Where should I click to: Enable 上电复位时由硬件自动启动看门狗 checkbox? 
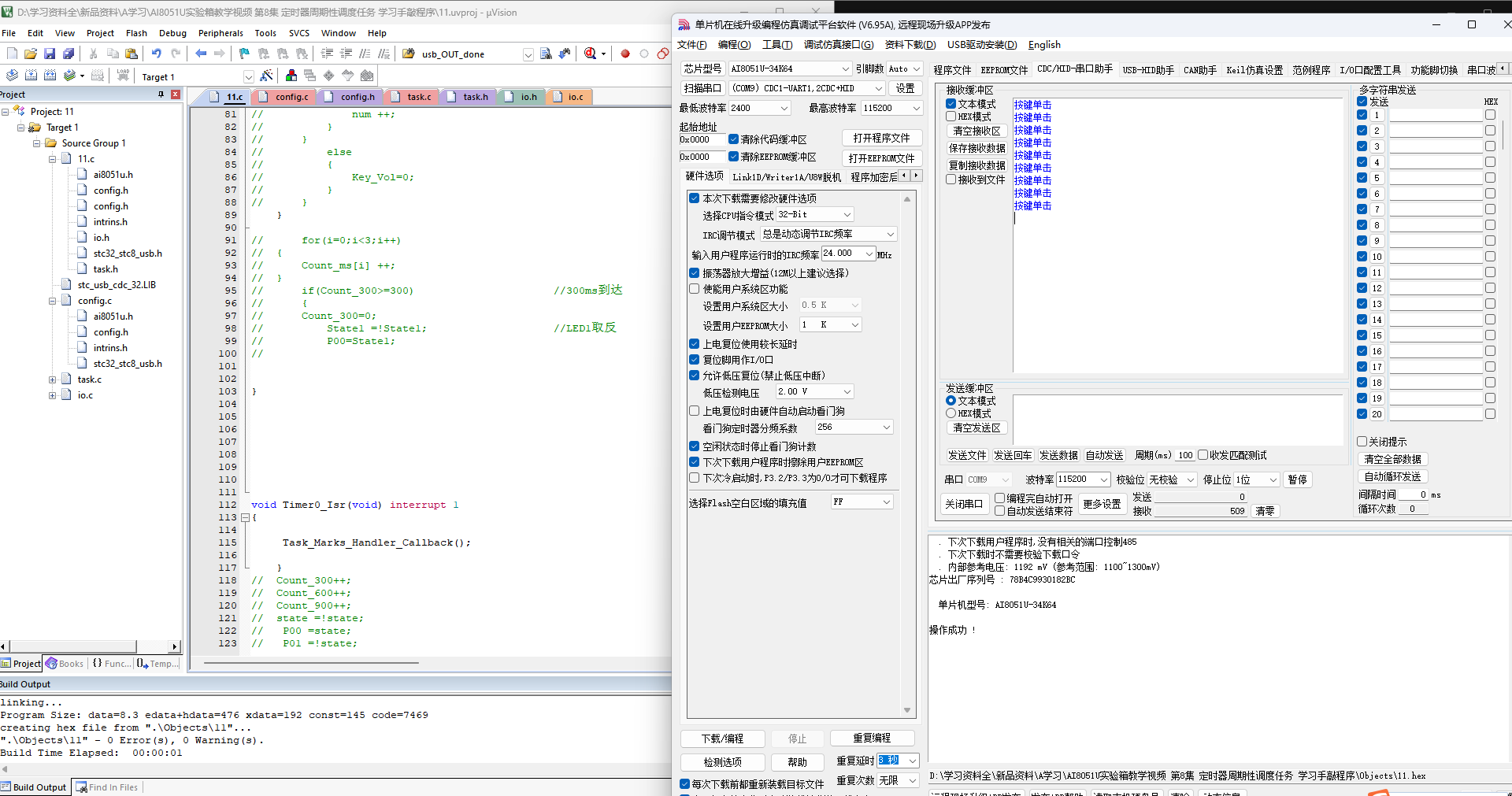point(695,411)
